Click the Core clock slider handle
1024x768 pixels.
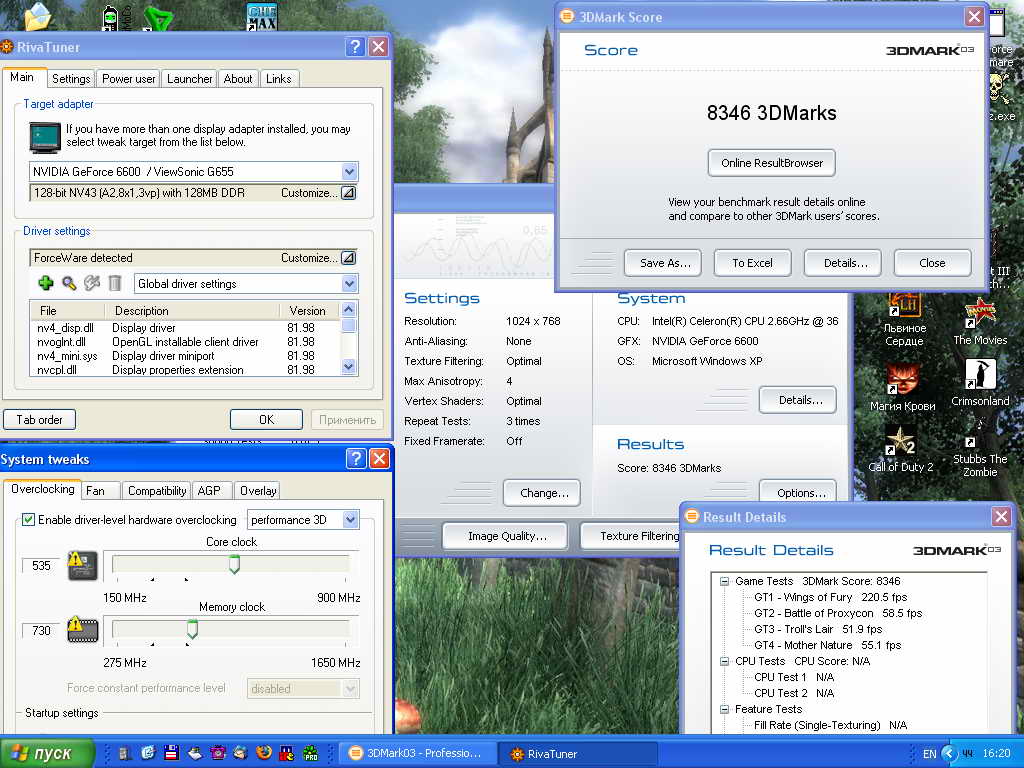234,564
